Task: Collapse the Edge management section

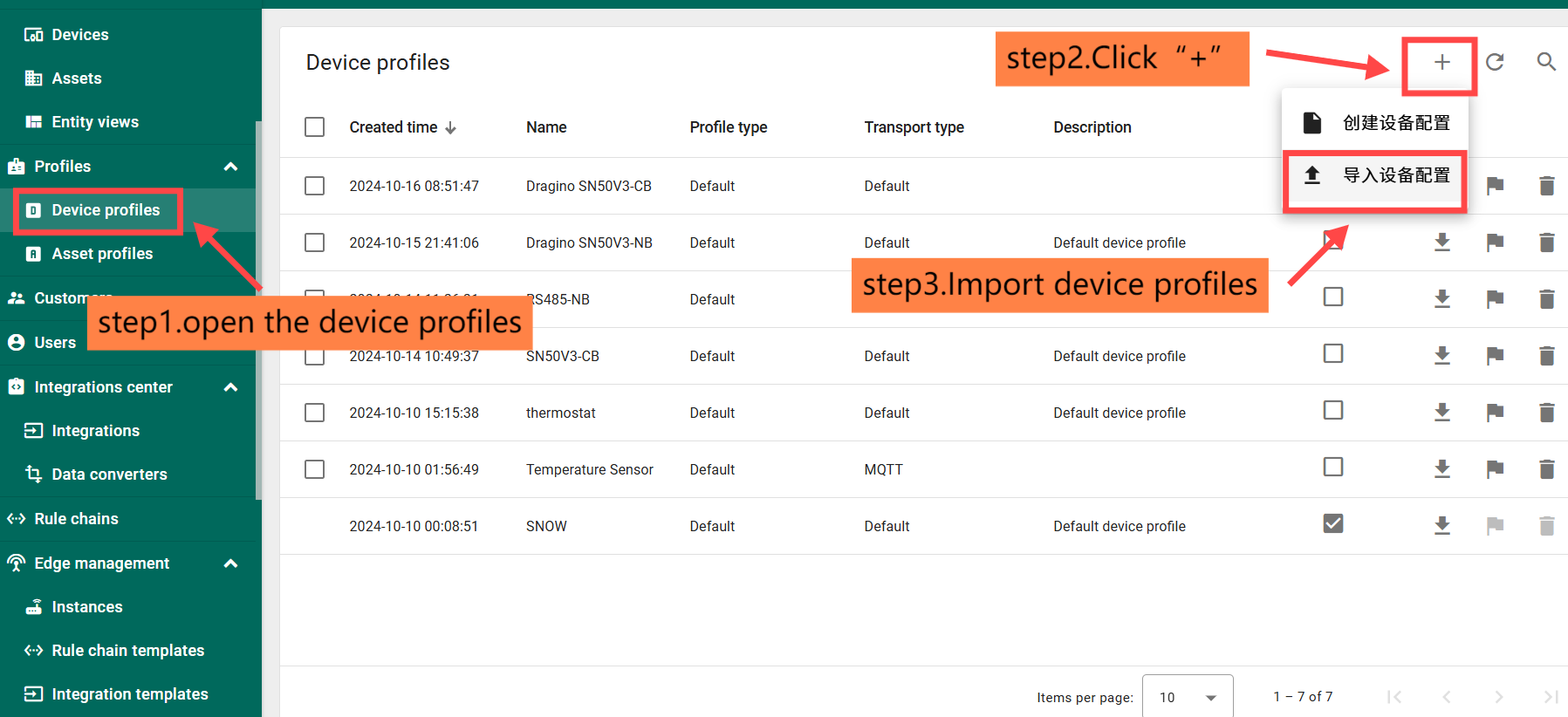Action: pos(230,563)
